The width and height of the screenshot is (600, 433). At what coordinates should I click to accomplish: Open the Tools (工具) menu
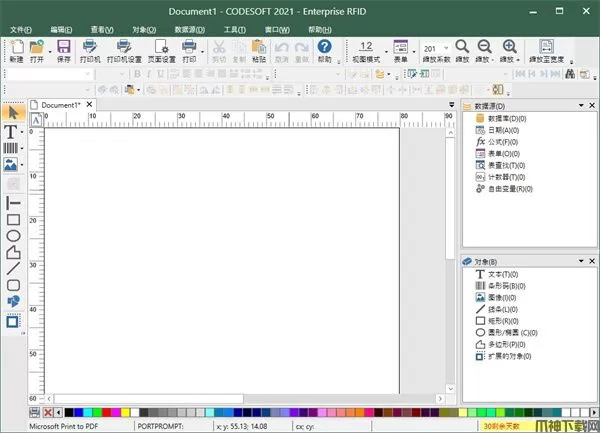coord(235,30)
